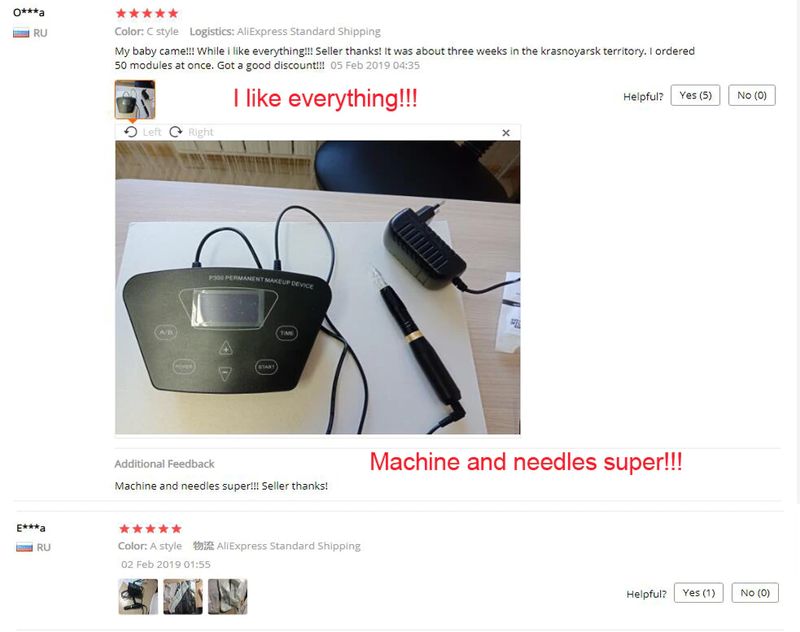
Task: Click the Russian flag next to O***a
Action: [x=21, y=33]
